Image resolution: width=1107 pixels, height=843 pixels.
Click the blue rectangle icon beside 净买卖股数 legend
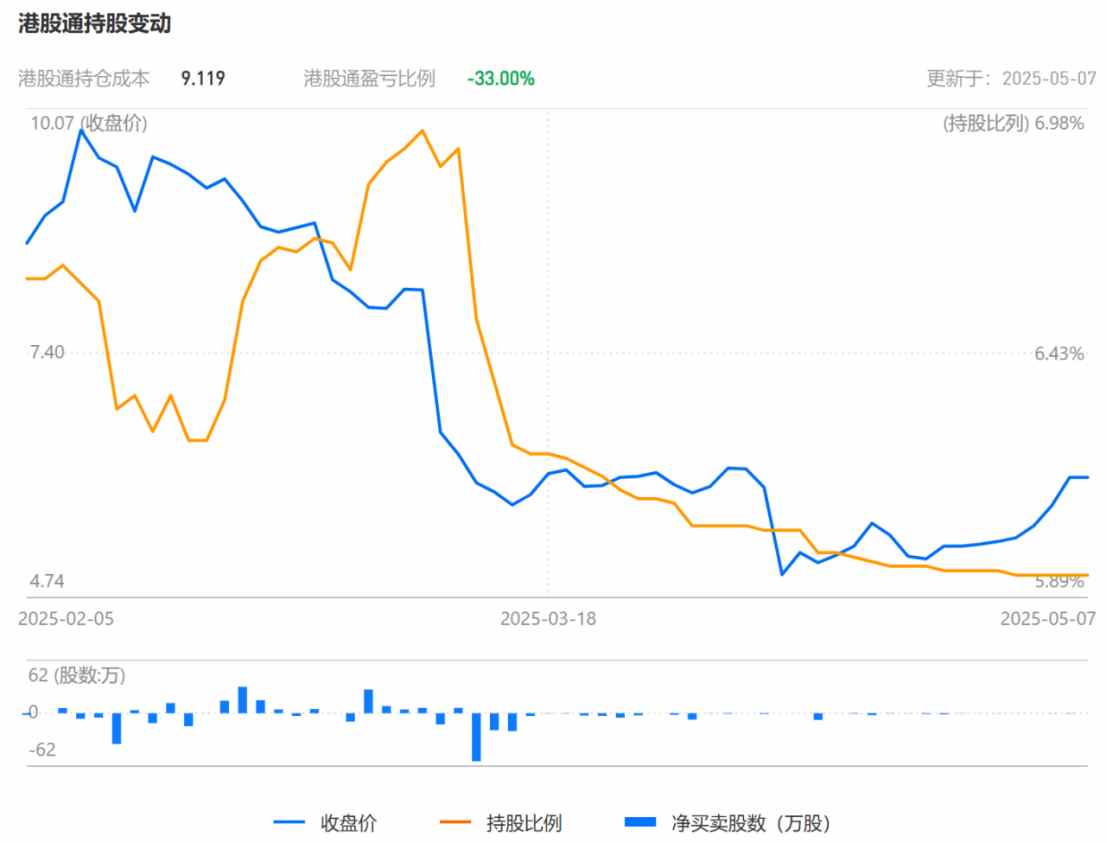point(640,822)
